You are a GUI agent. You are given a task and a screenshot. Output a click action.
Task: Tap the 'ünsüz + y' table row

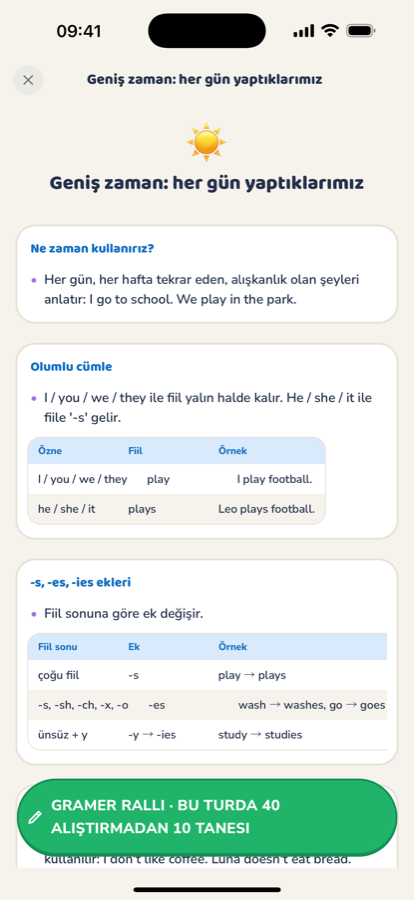(x=207, y=735)
